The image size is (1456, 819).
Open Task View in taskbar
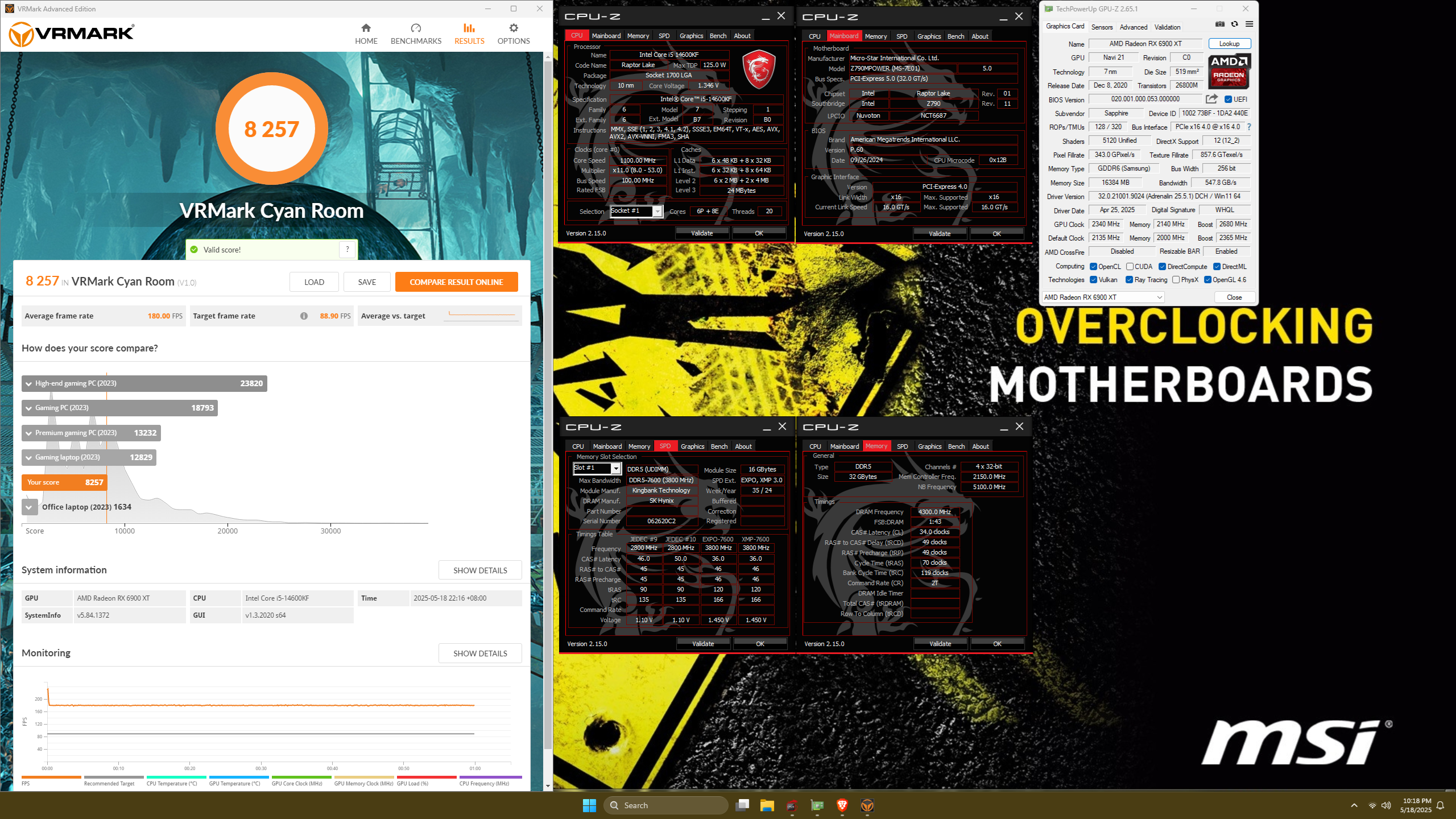coord(742,805)
